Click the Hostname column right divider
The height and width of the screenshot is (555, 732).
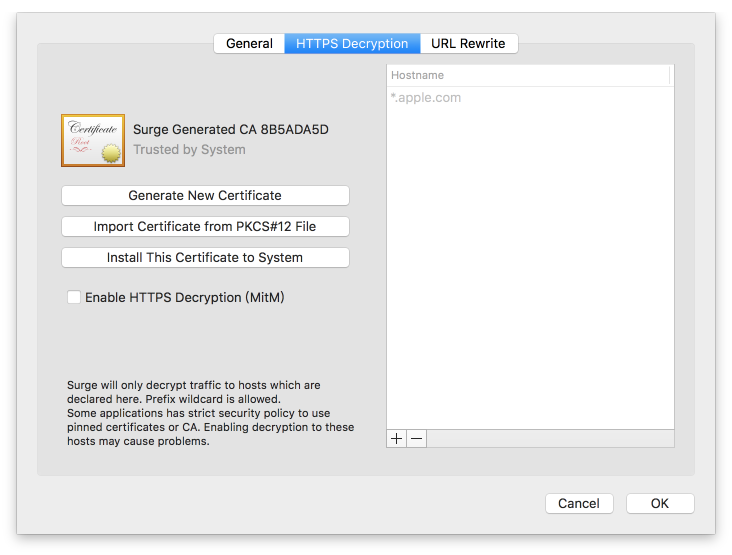670,75
